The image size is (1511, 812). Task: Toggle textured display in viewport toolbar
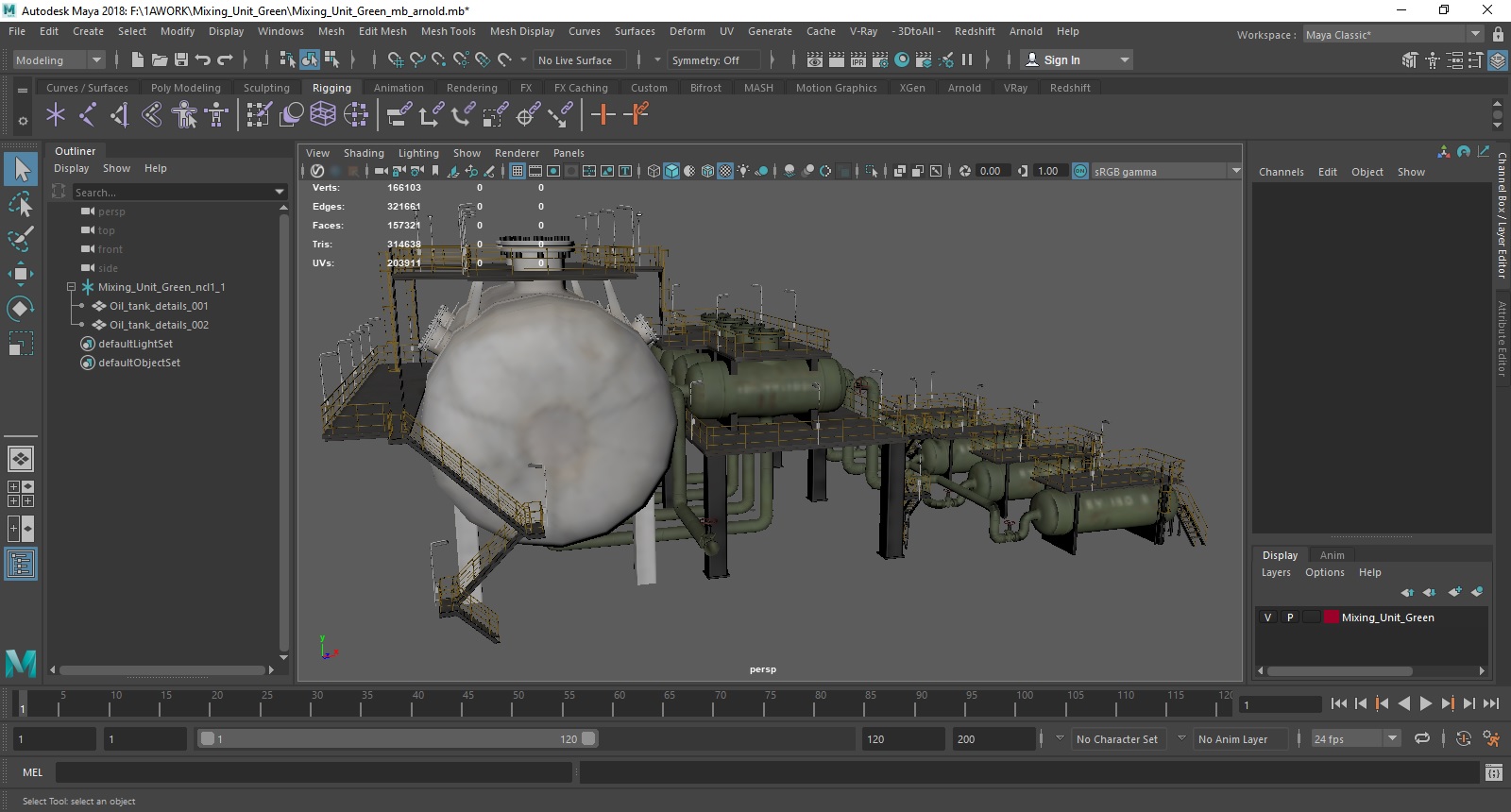[725, 171]
